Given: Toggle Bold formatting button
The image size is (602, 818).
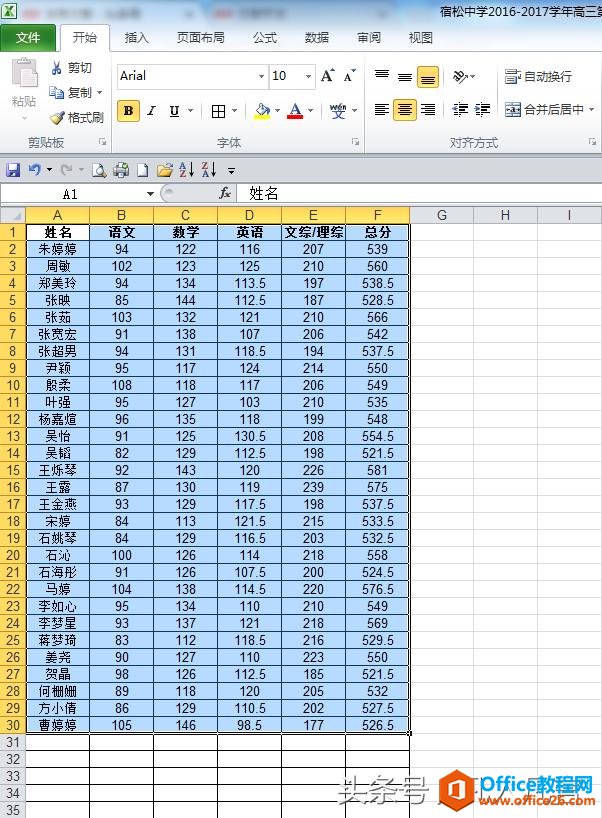Looking at the screenshot, I should [x=128, y=111].
